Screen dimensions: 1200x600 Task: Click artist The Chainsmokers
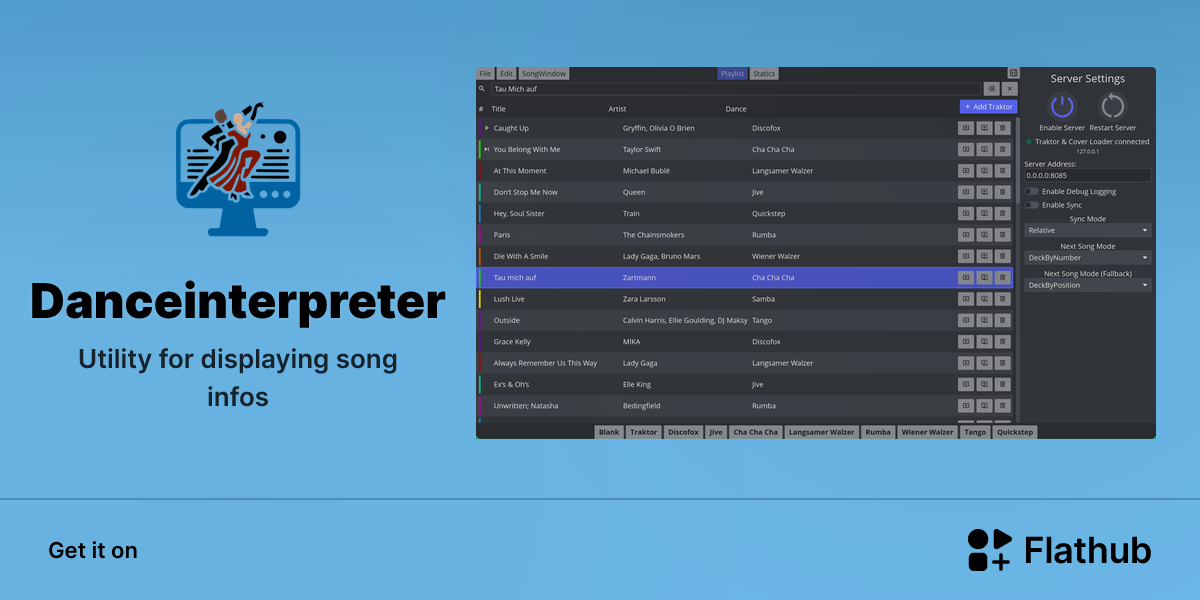pos(653,235)
